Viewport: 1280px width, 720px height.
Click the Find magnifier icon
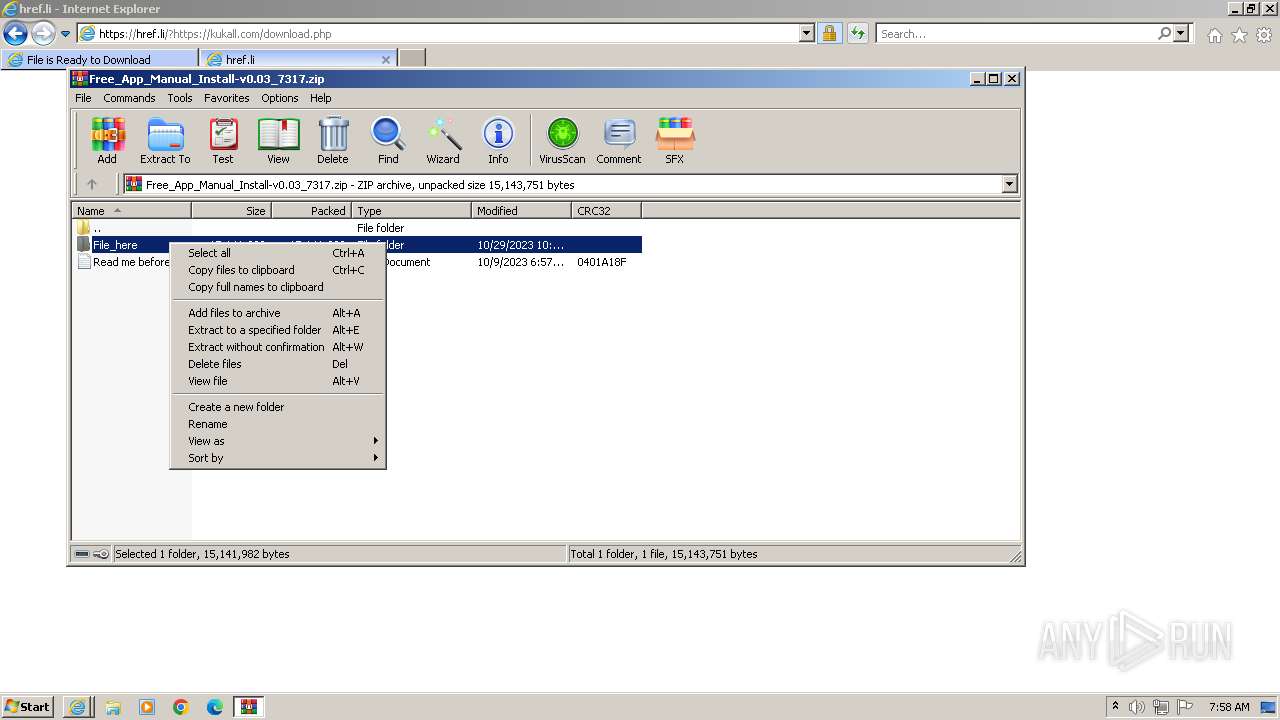coord(388,140)
